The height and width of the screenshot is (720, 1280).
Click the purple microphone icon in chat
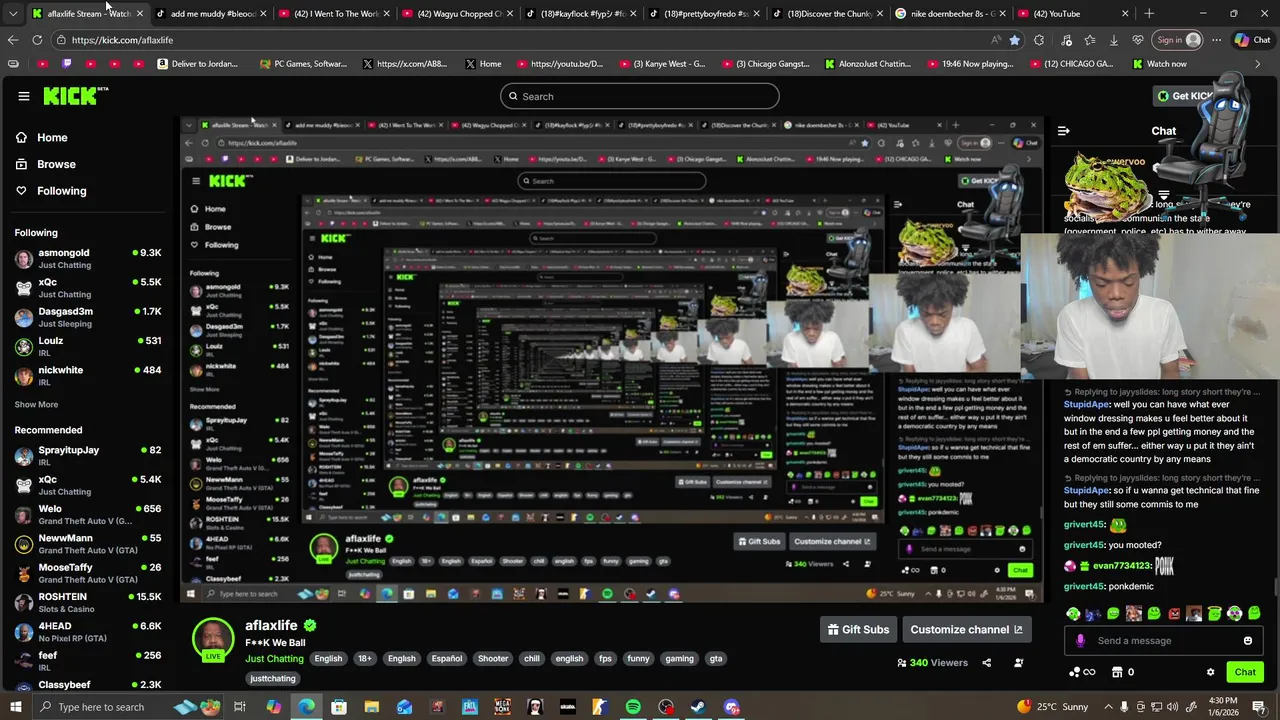1079,641
